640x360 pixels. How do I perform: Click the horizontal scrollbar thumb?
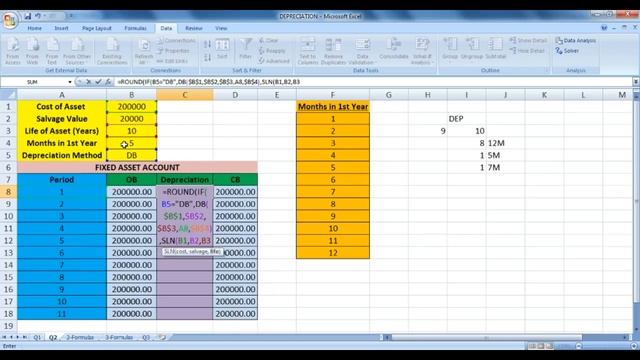[x=486, y=338]
